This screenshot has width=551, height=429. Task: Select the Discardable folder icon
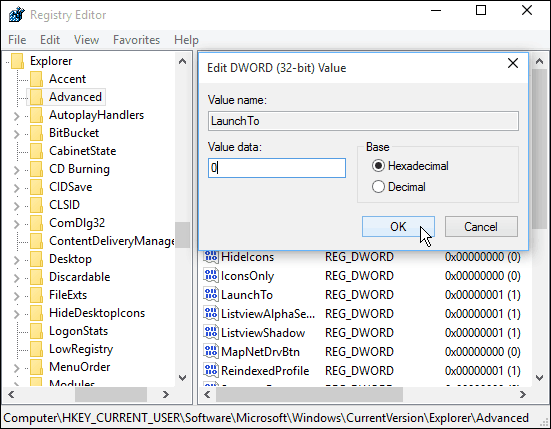36,277
